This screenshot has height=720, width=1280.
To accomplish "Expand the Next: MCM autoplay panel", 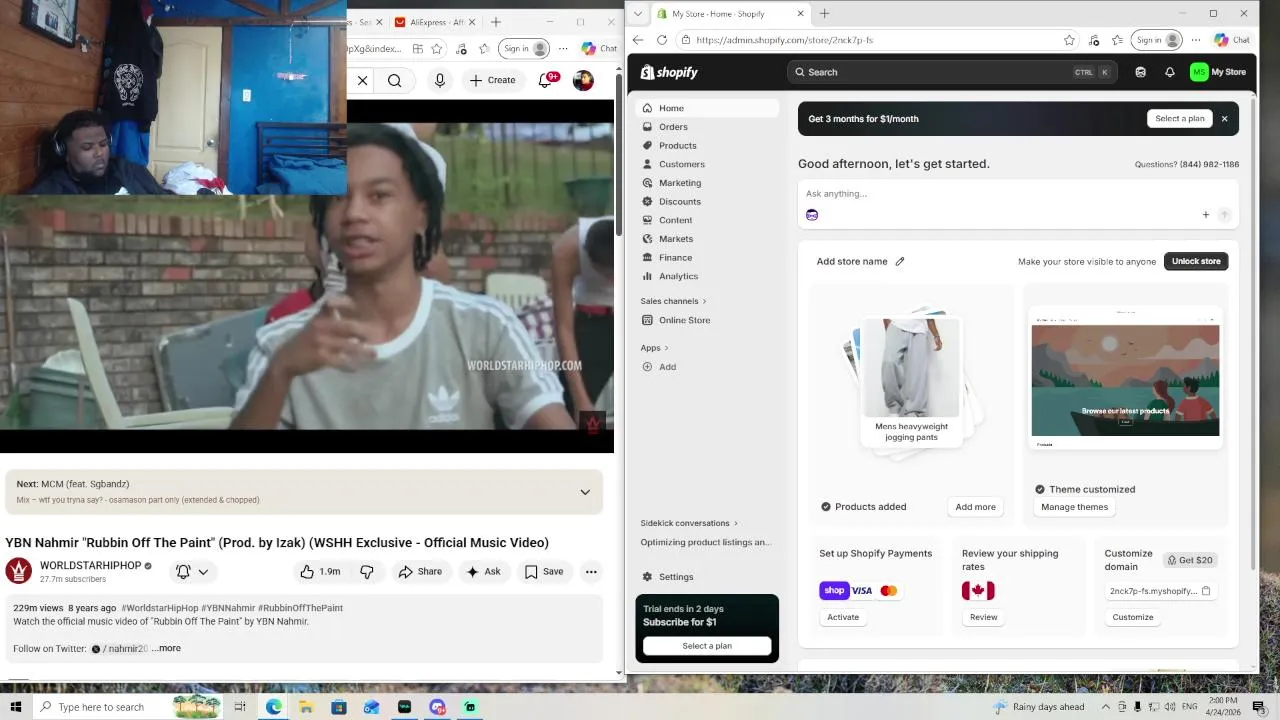I will click(x=585, y=492).
